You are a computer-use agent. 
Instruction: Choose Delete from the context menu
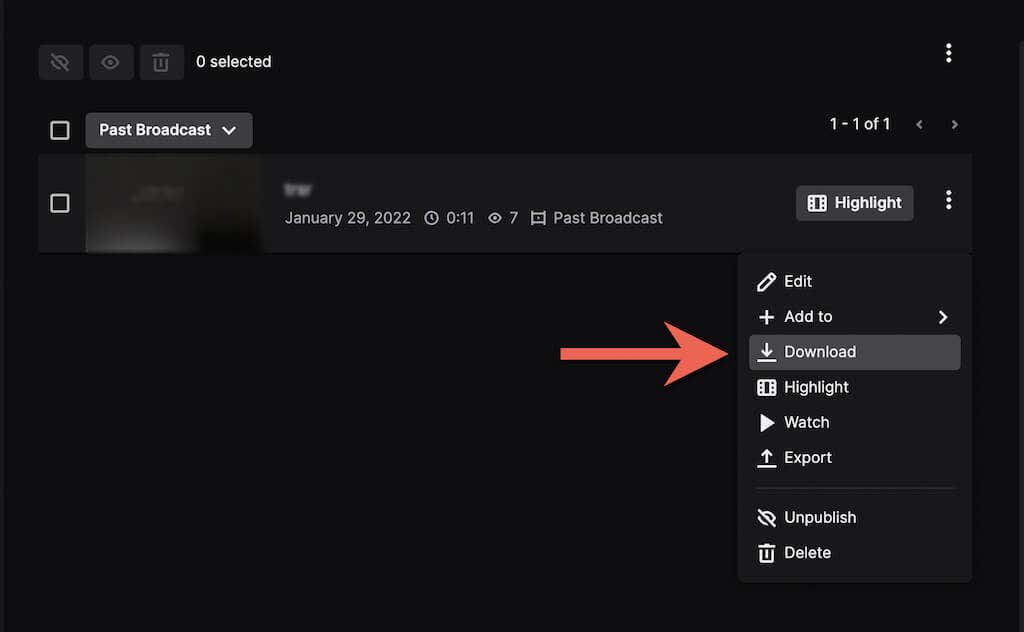pos(805,552)
